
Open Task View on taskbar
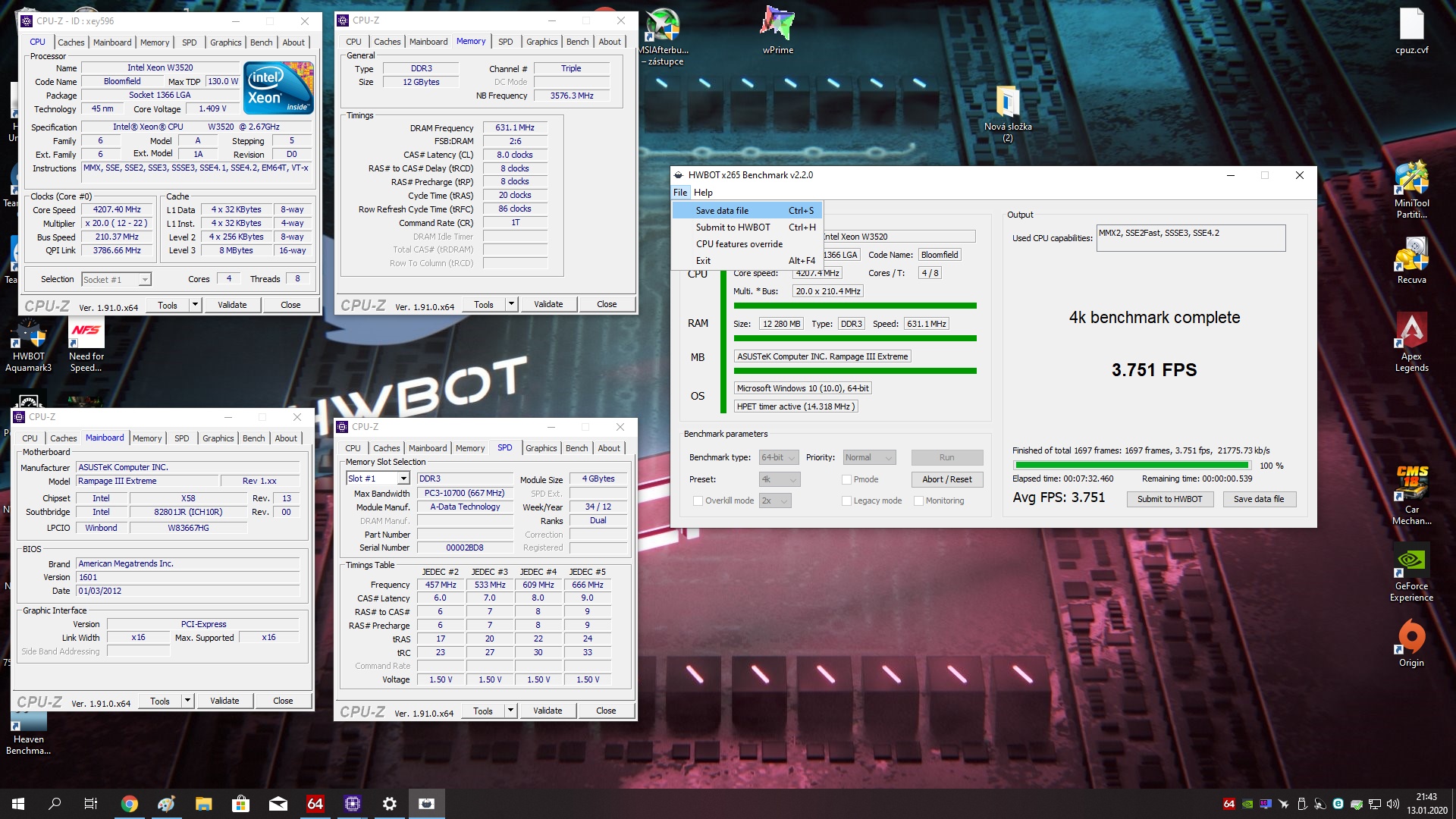91,804
